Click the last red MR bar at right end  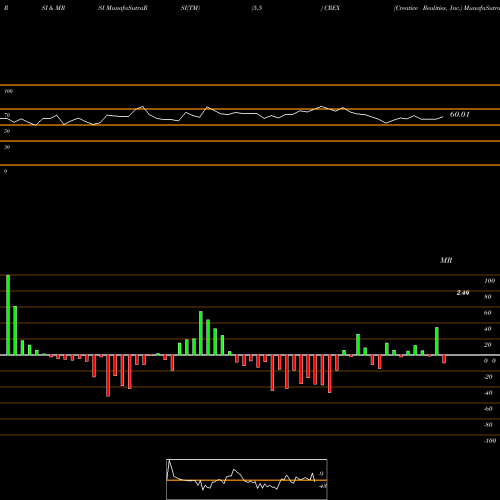pyautogui.click(x=444, y=359)
